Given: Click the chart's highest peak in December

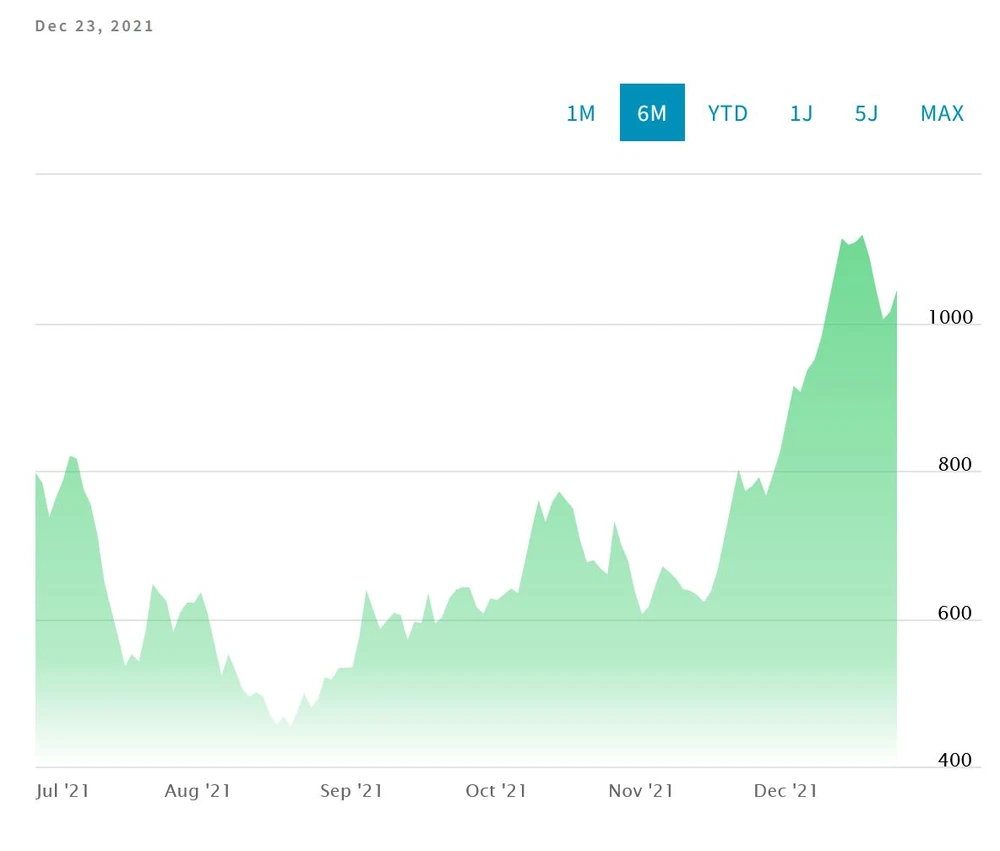Looking at the screenshot, I should (x=862, y=236).
